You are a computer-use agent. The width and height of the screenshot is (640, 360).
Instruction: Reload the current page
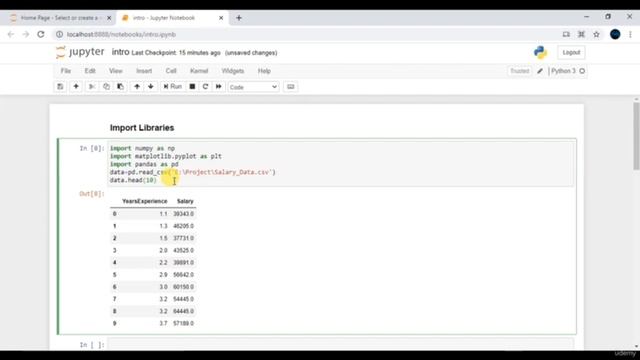point(41,34)
